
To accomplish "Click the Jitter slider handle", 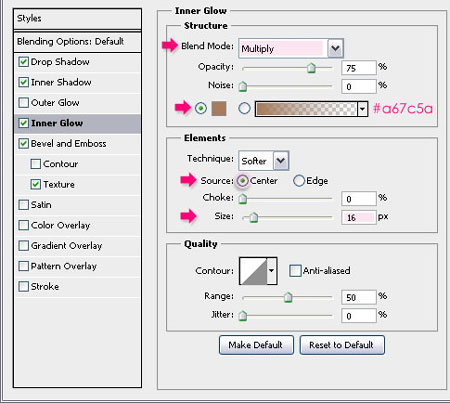I will pos(243,315).
